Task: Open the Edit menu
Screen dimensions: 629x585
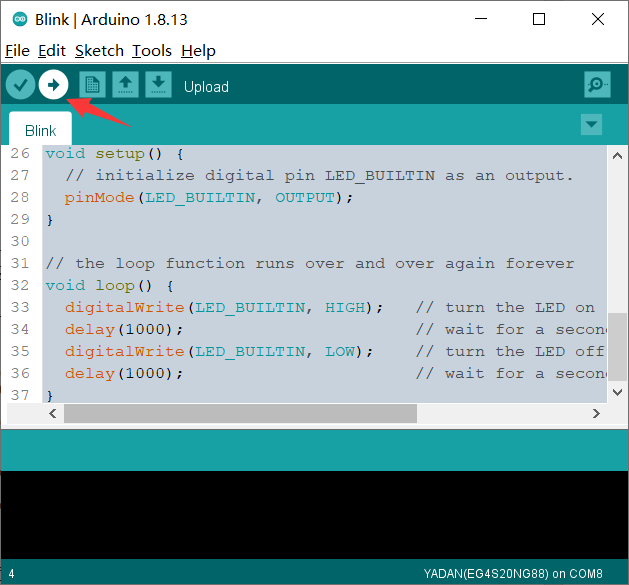Action: click(52, 51)
